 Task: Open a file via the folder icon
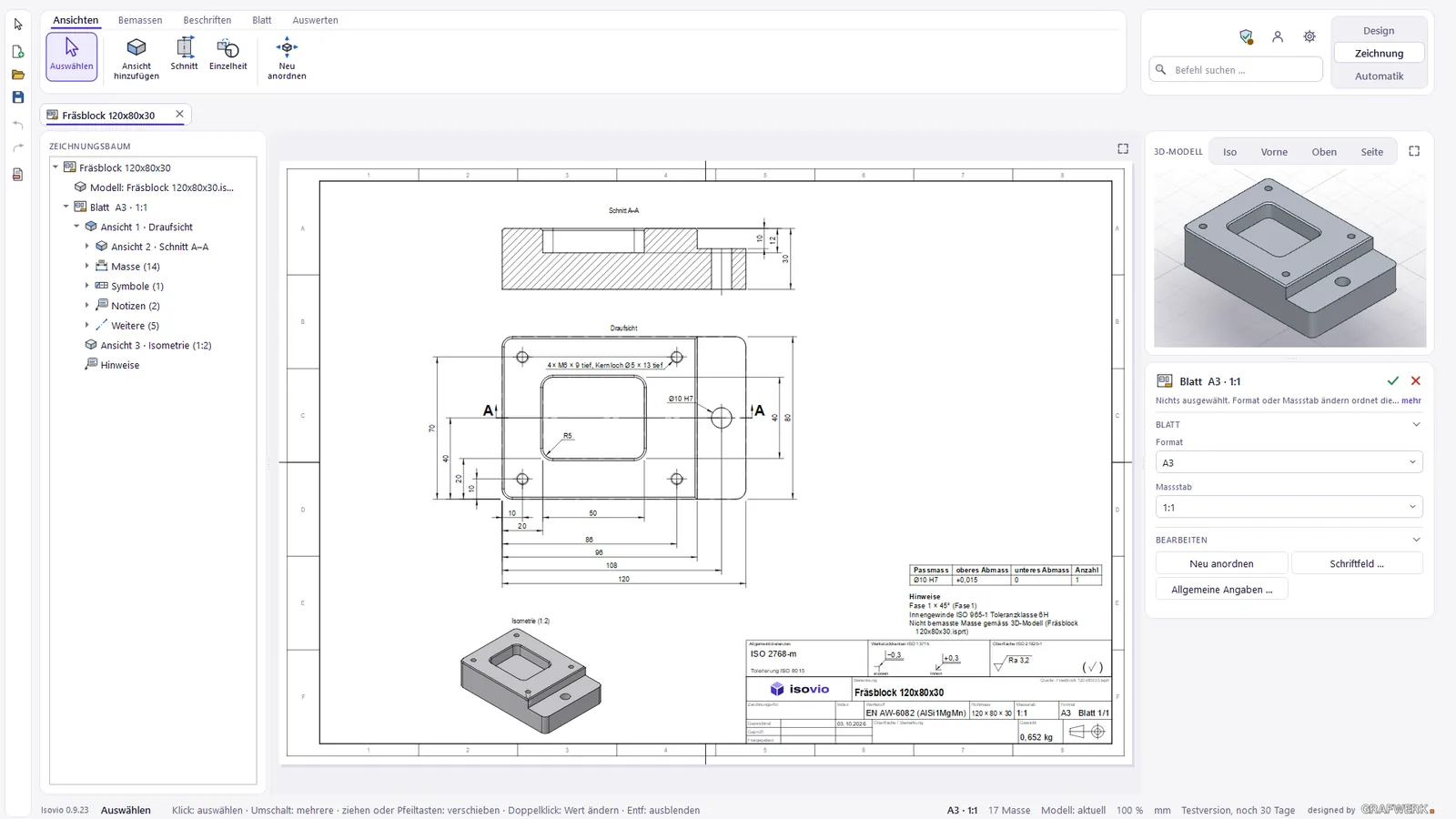(18, 75)
